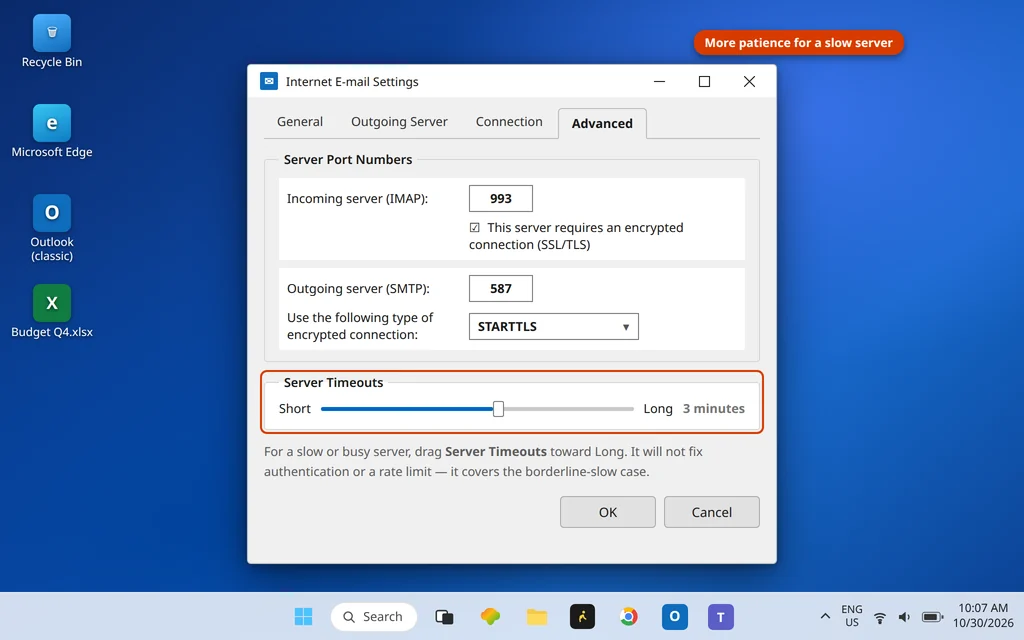This screenshot has height=640, width=1024.
Task: Click the Incoming server IMAP port field
Action: click(501, 199)
